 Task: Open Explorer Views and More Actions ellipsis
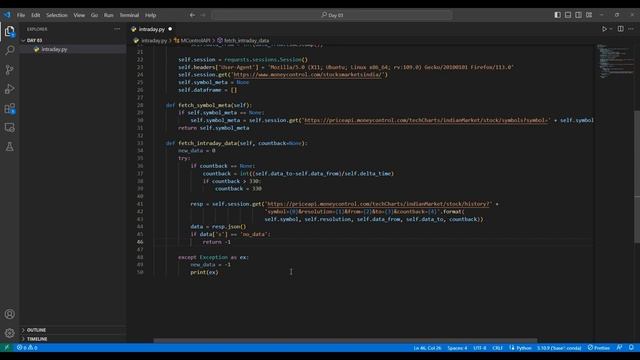click(x=117, y=29)
